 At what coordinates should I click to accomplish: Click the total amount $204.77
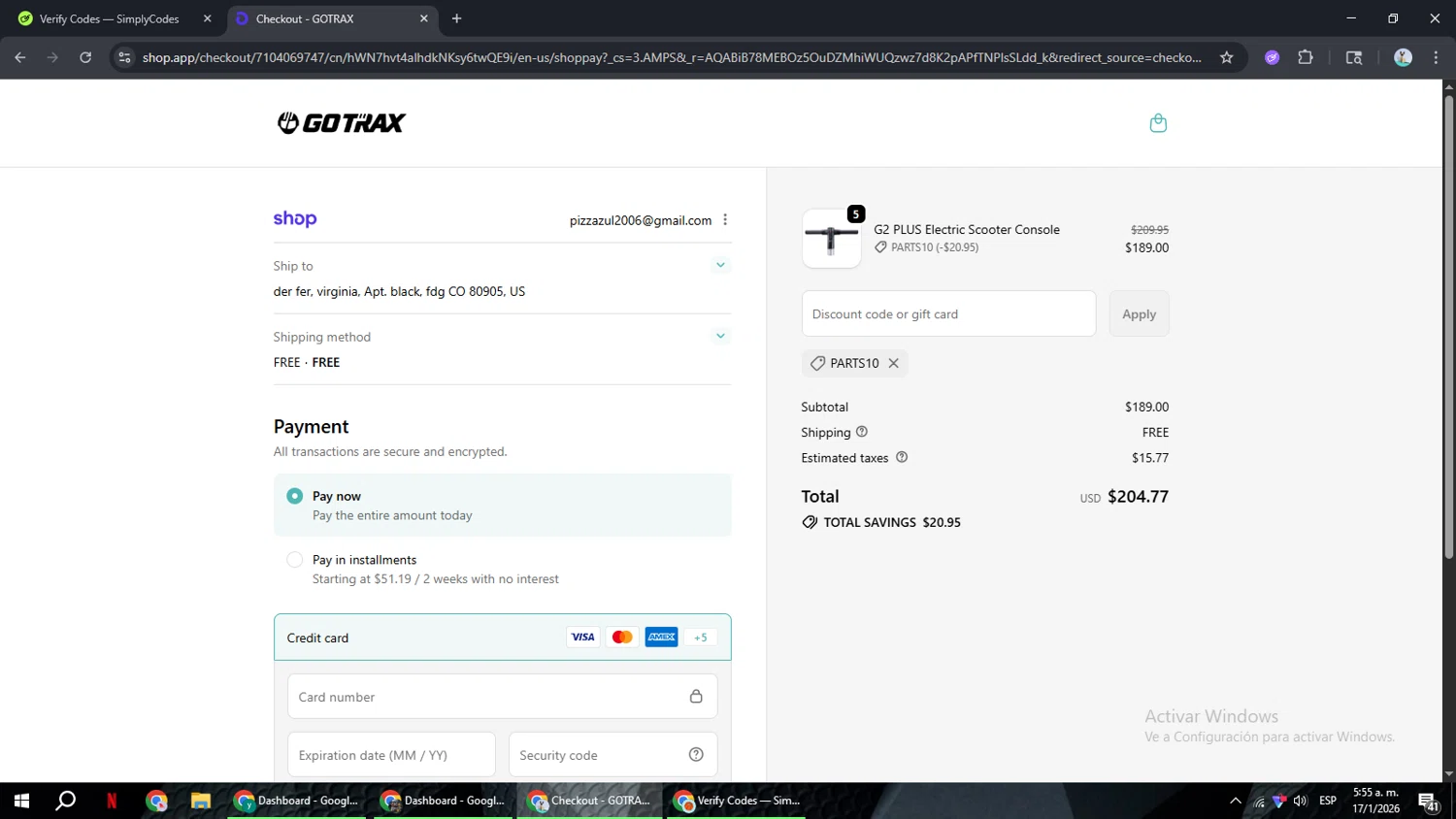pyautogui.click(x=1138, y=497)
